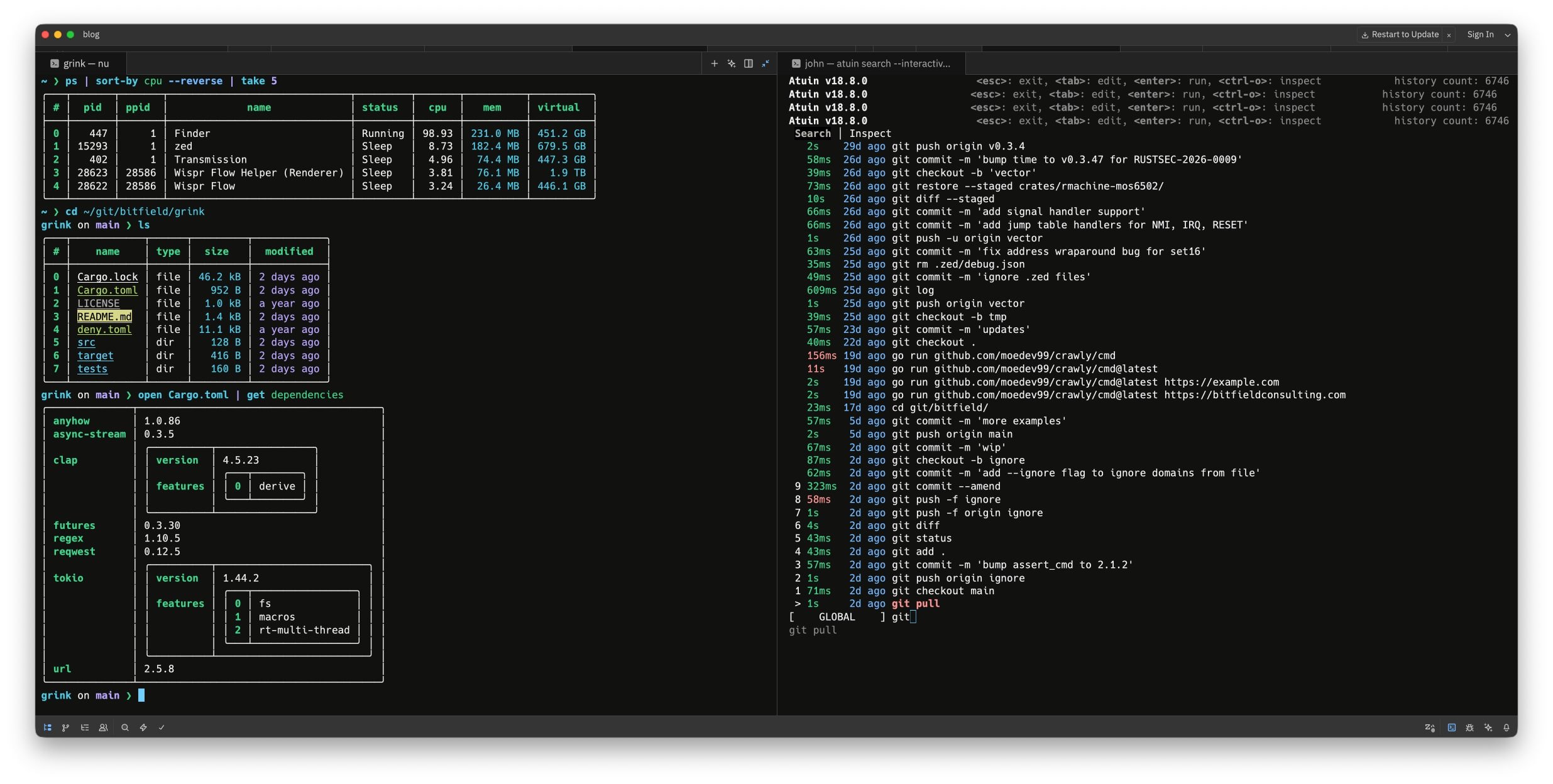The image size is (1553, 784).
Task: Click the lightning bolt code actions icon
Action: pyautogui.click(x=143, y=727)
